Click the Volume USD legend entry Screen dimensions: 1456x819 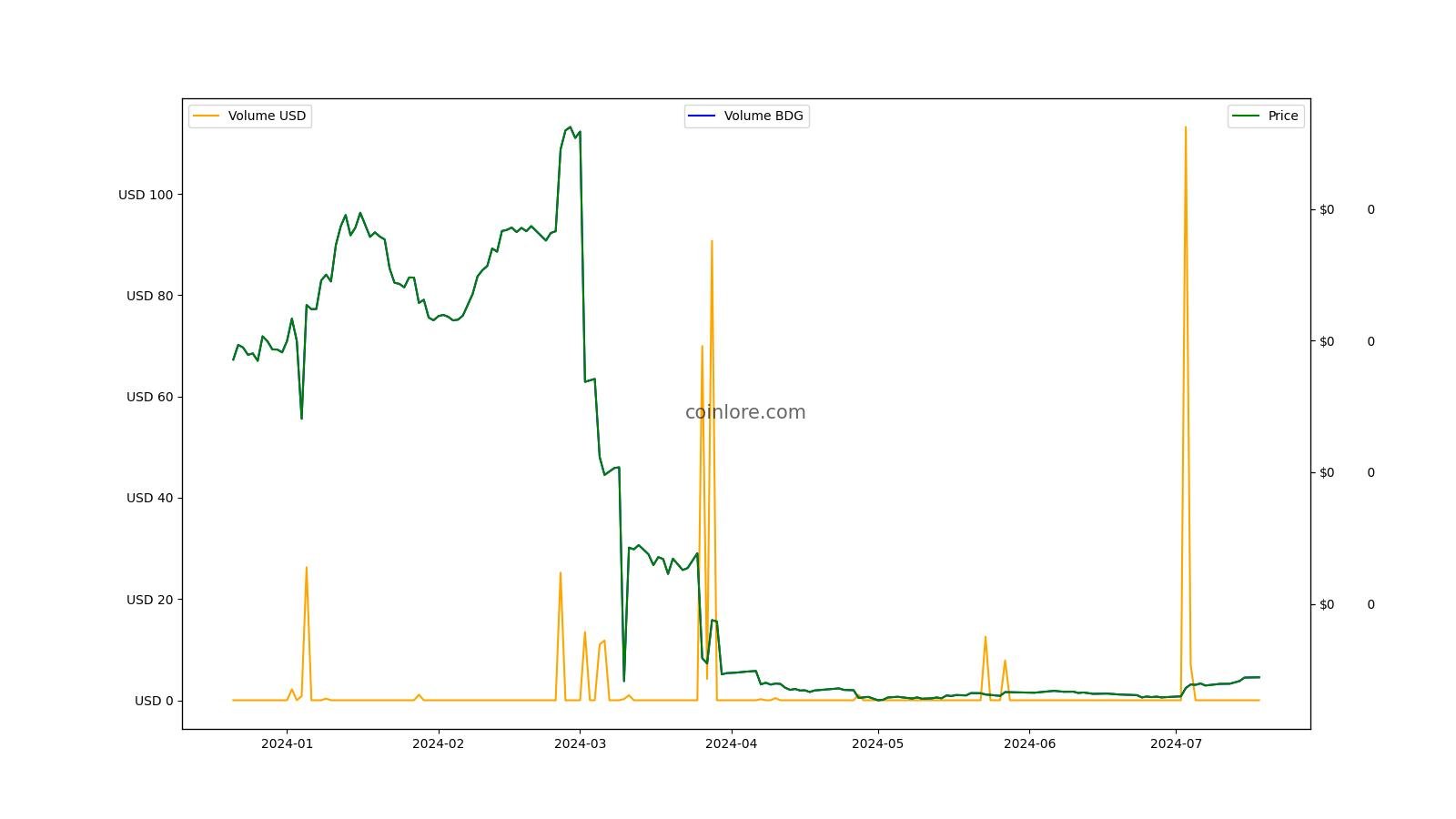[250, 116]
